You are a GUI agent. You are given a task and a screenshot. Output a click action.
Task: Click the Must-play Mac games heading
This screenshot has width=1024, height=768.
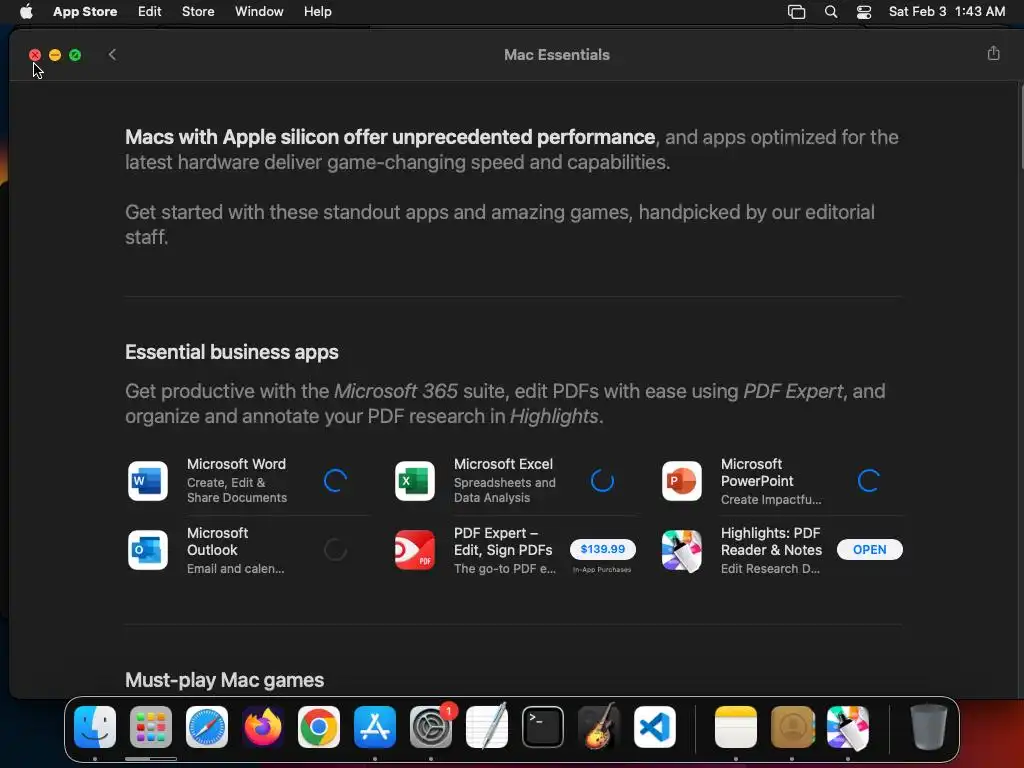[225, 680]
